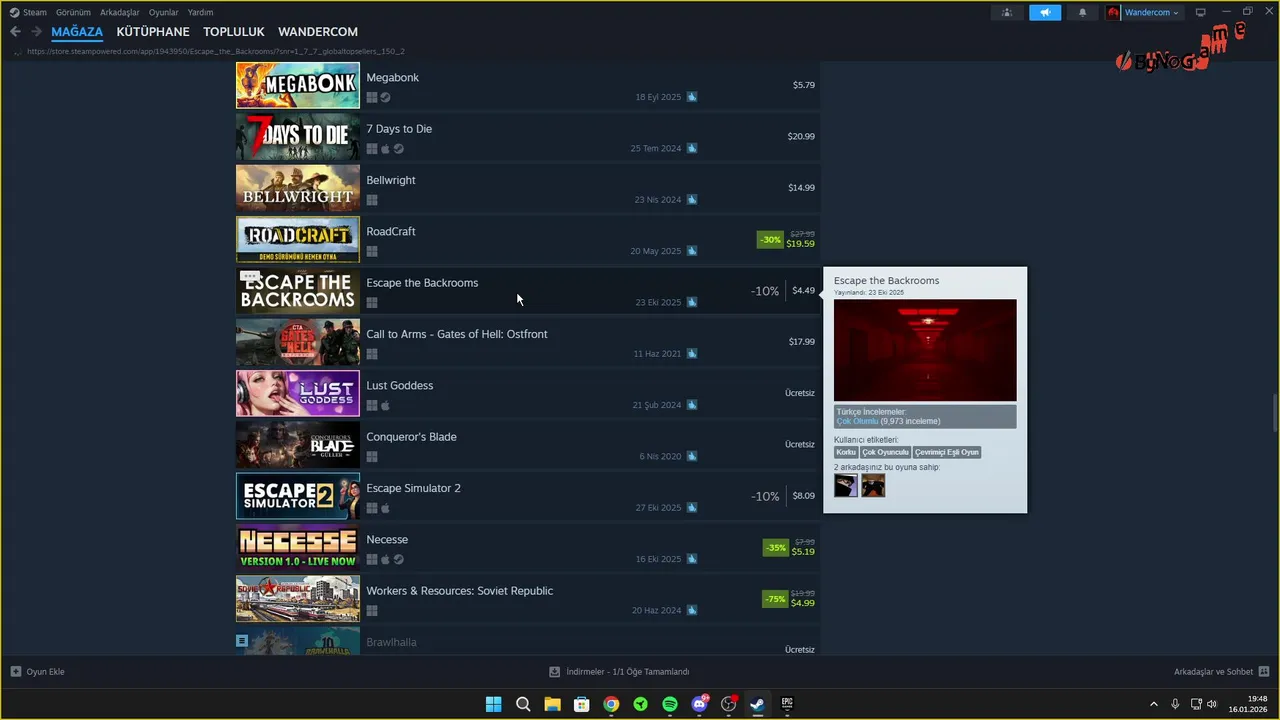
Task: Open the Görünüm menu
Action: (x=73, y=12)
